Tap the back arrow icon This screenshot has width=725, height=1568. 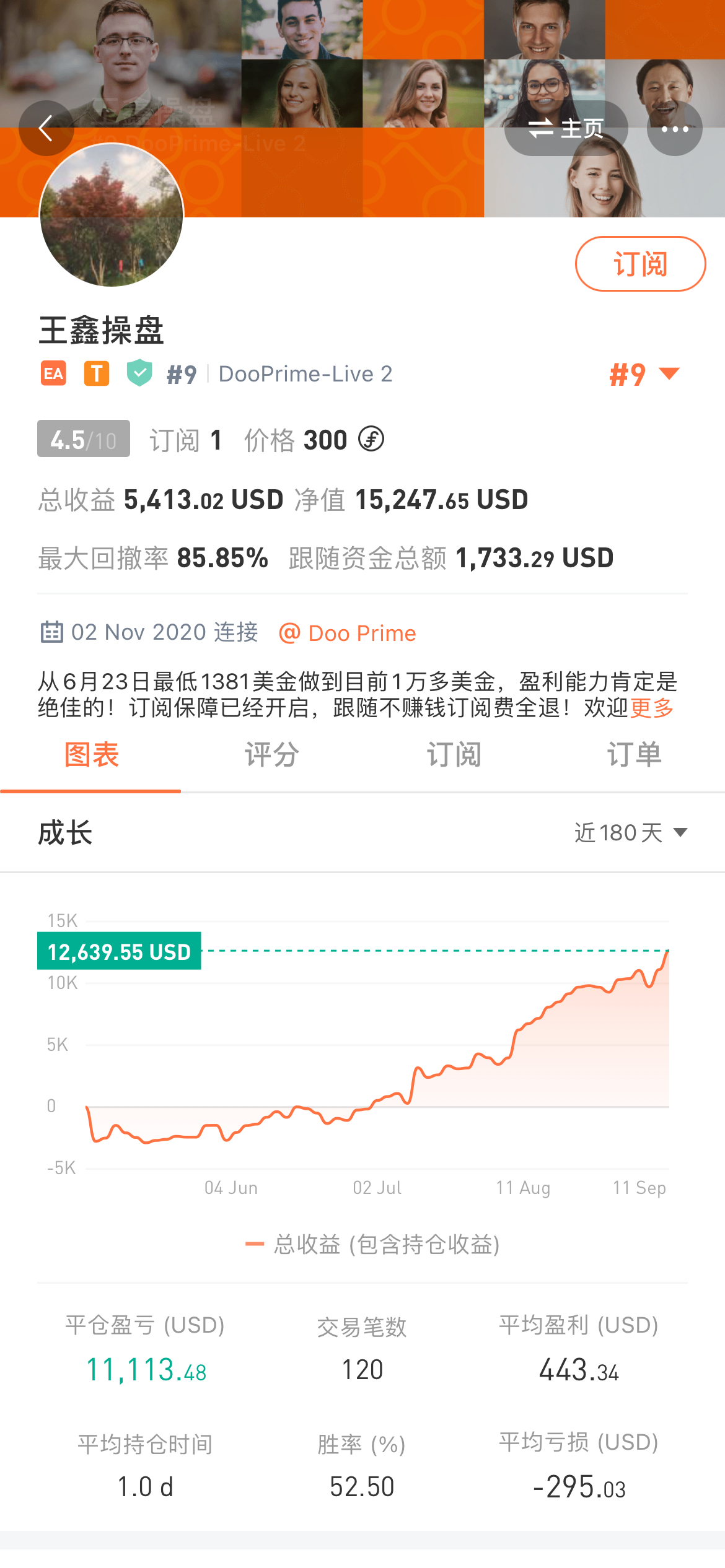[x=46, y=128]
